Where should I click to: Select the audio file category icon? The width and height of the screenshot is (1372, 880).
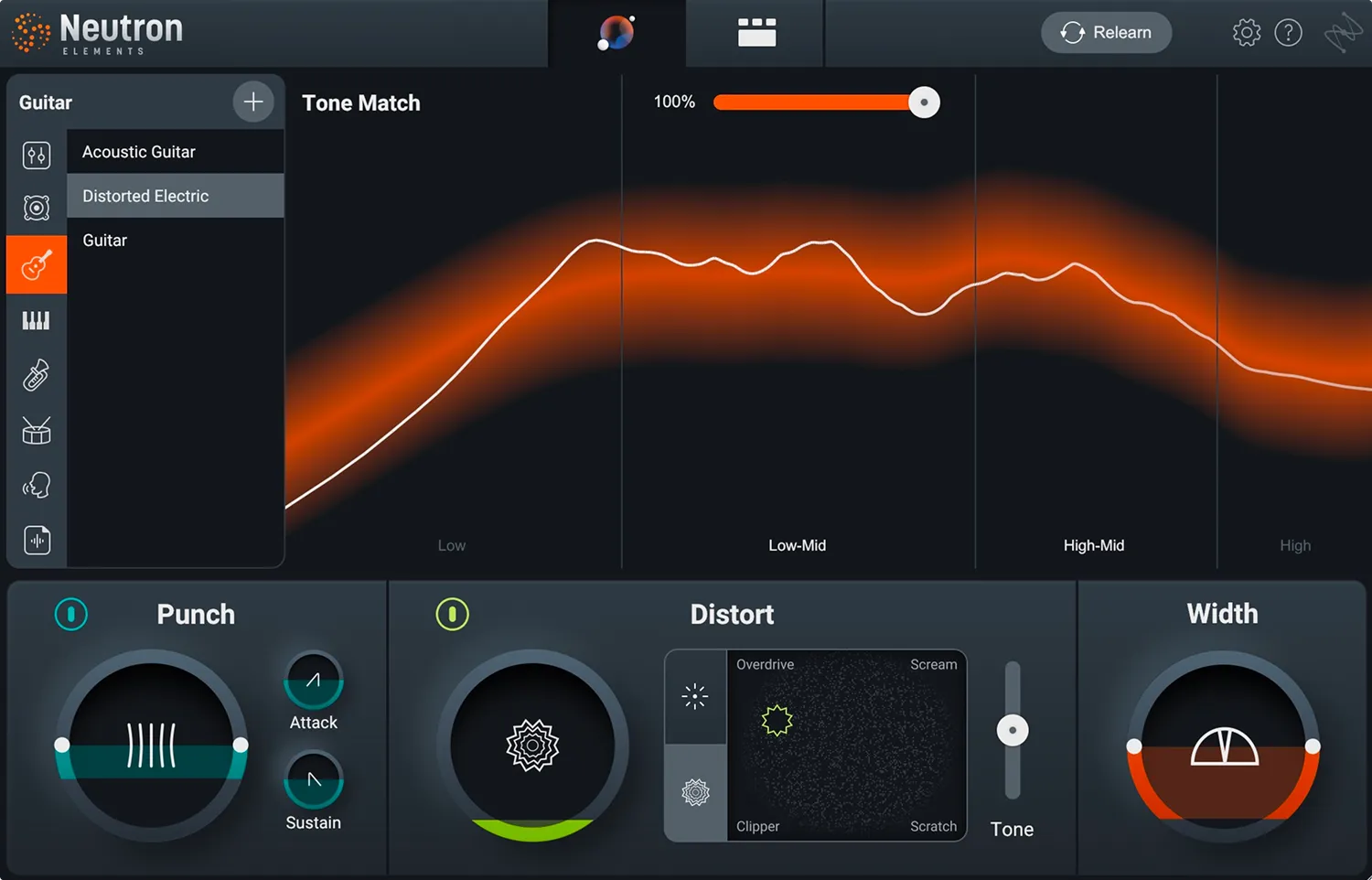37,541
